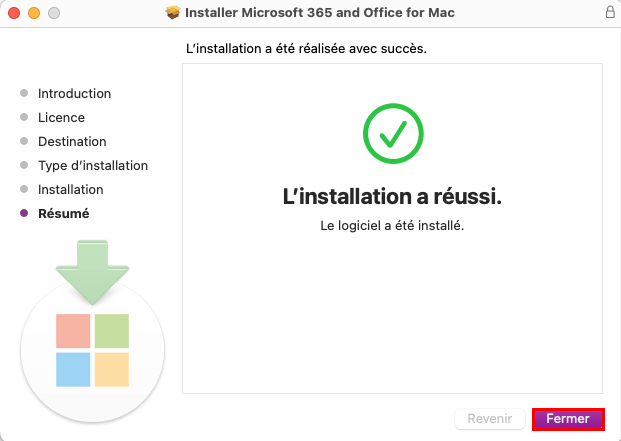This screenshot has height=441, width=621.
Task: Click the text "Le logiciel a été installé."
Action: tap(392, 226)
